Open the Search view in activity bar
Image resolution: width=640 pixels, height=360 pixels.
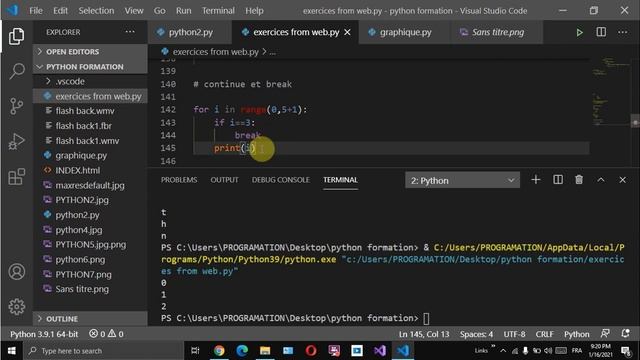(x=16, y=71)
